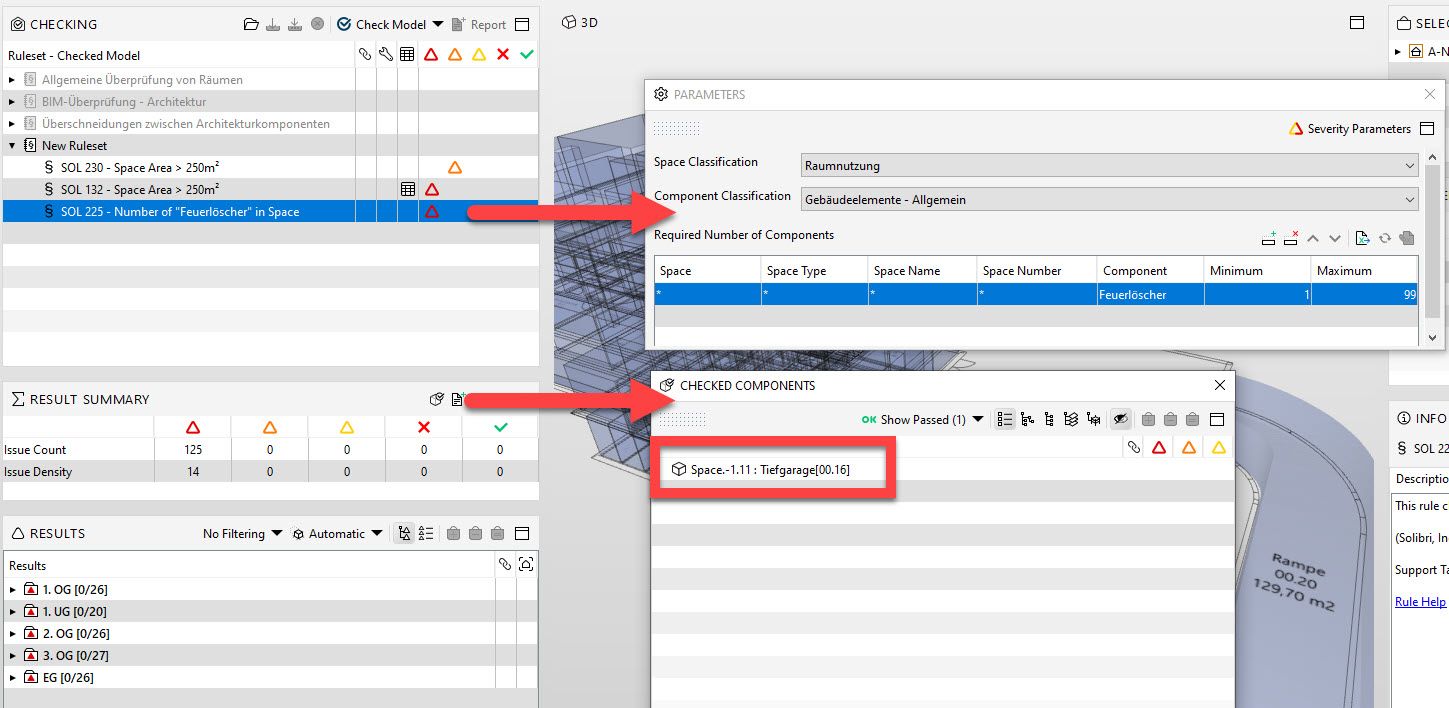This screenshot has height=708, width=1449.
Task: Maximize the Checking panel view
Action: click(x=521, y=24)
